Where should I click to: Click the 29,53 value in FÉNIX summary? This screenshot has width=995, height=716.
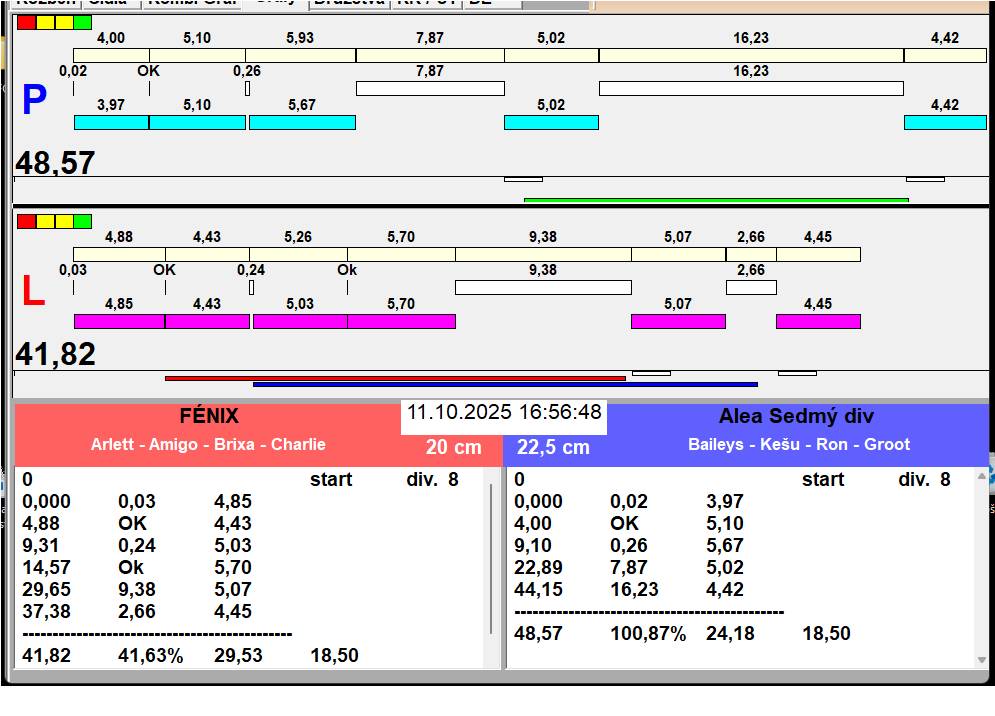[x=238, y=656]
